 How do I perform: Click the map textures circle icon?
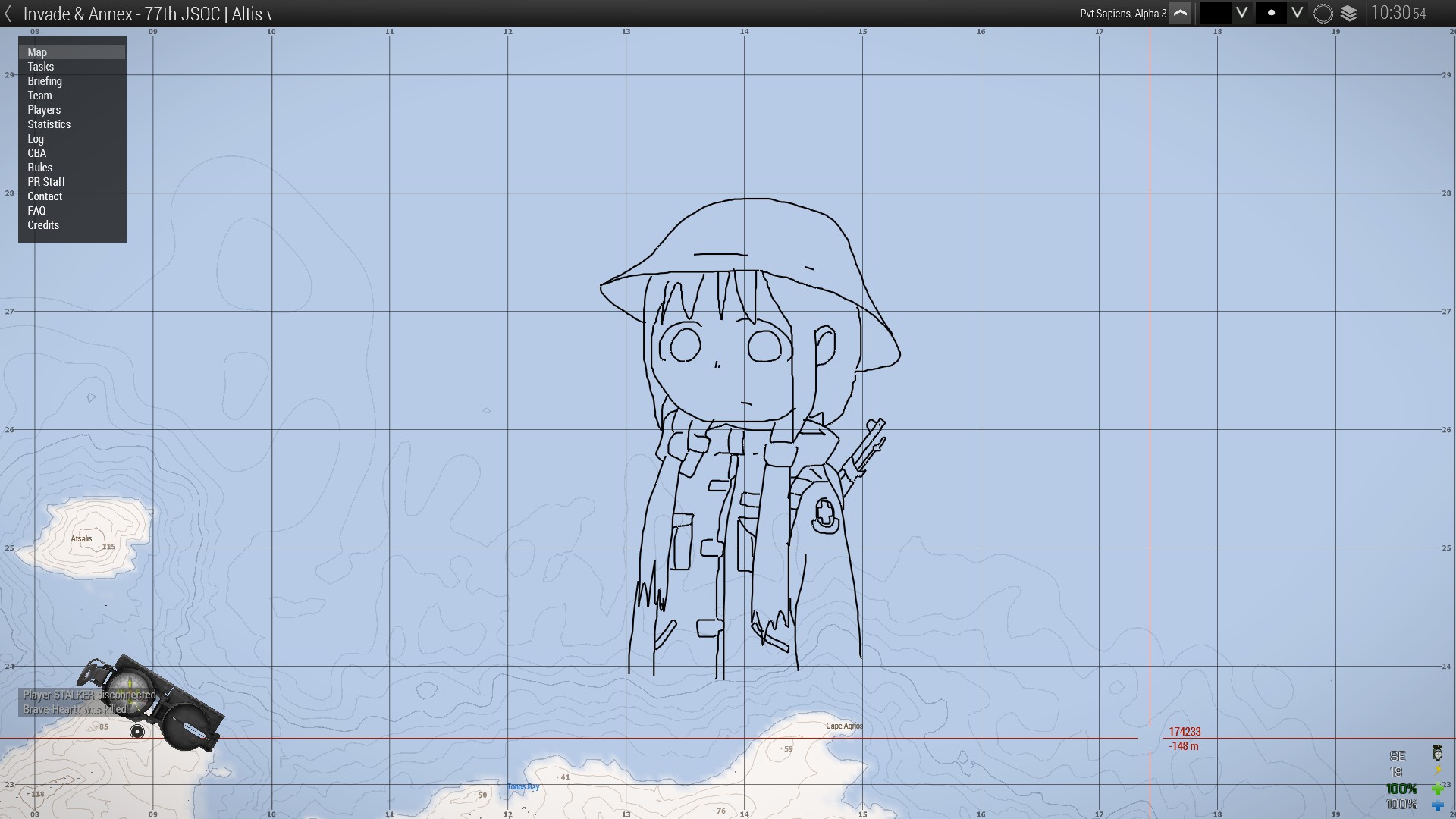(x=1323, y=14)
